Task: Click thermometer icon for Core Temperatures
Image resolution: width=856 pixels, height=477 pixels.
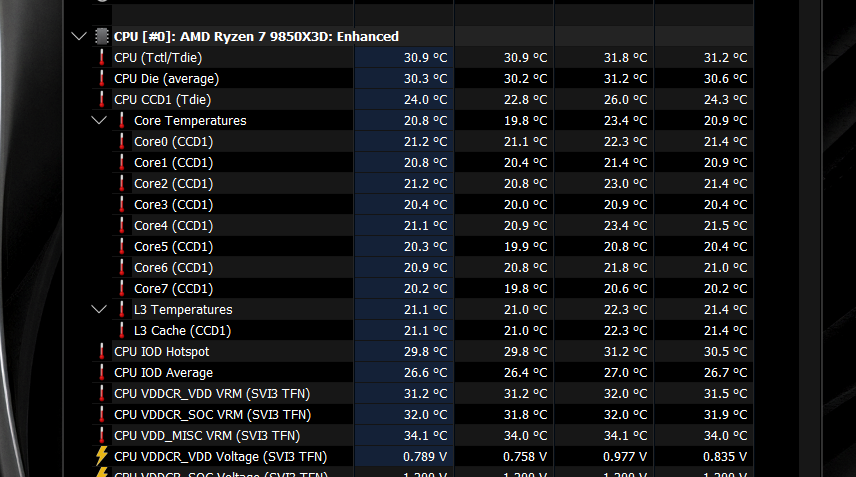Action: pos(122,121)
